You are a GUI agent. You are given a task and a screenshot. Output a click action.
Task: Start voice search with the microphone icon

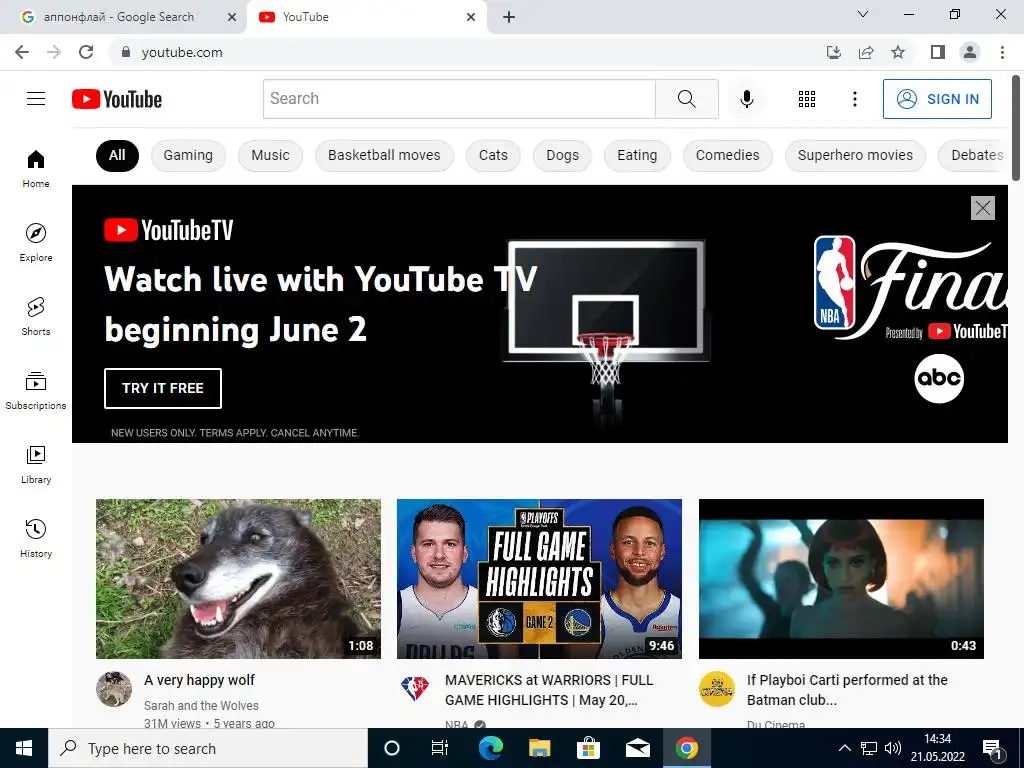click(x=746, y=99)
